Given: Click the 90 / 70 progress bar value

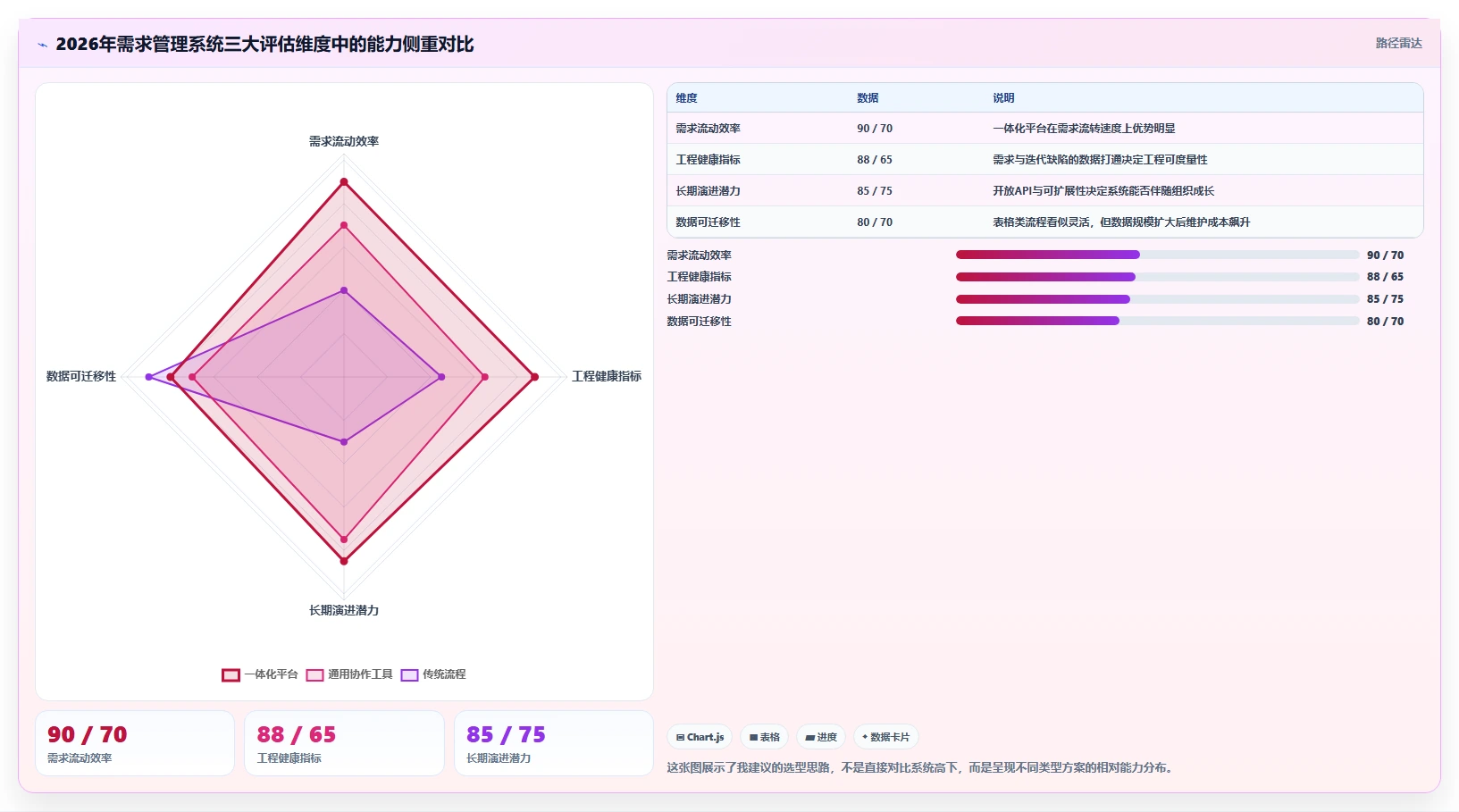Looking at the screenshot, I should (1385, 255).
